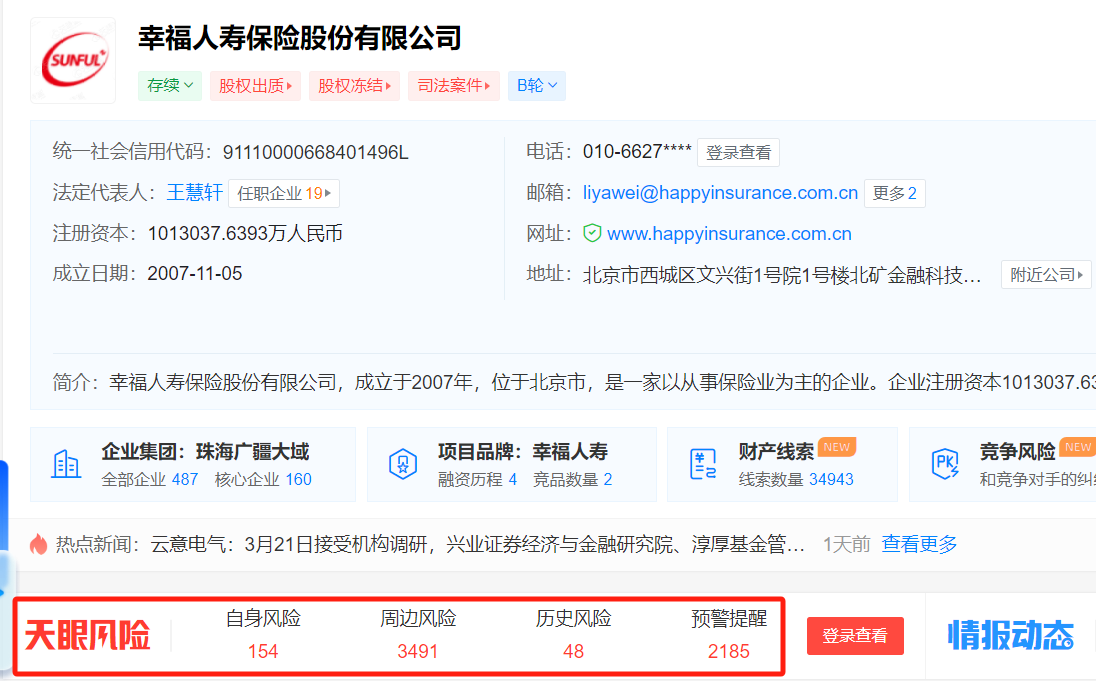The height and width of the screenshot is (681, 1096).
Task: Open 附近公司 nearby companies
Action: pyautogui.click(x=1046, y=275)
